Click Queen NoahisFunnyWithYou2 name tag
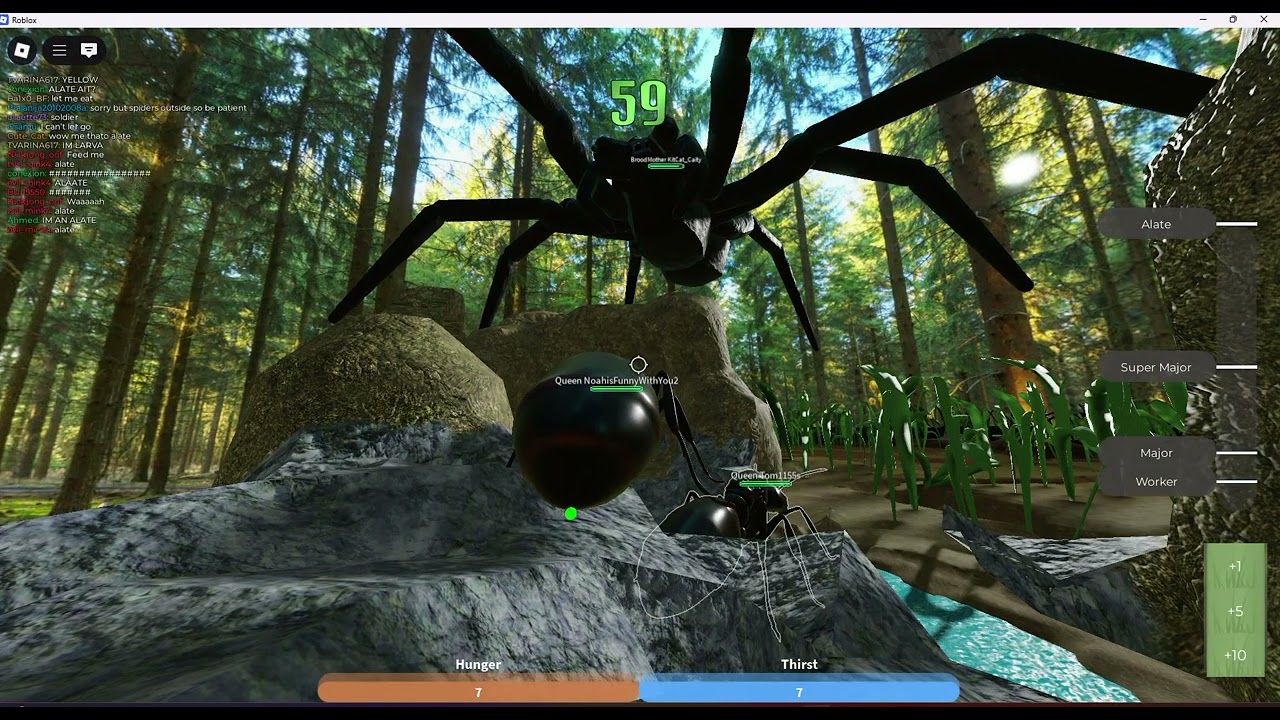 point(616,380)
